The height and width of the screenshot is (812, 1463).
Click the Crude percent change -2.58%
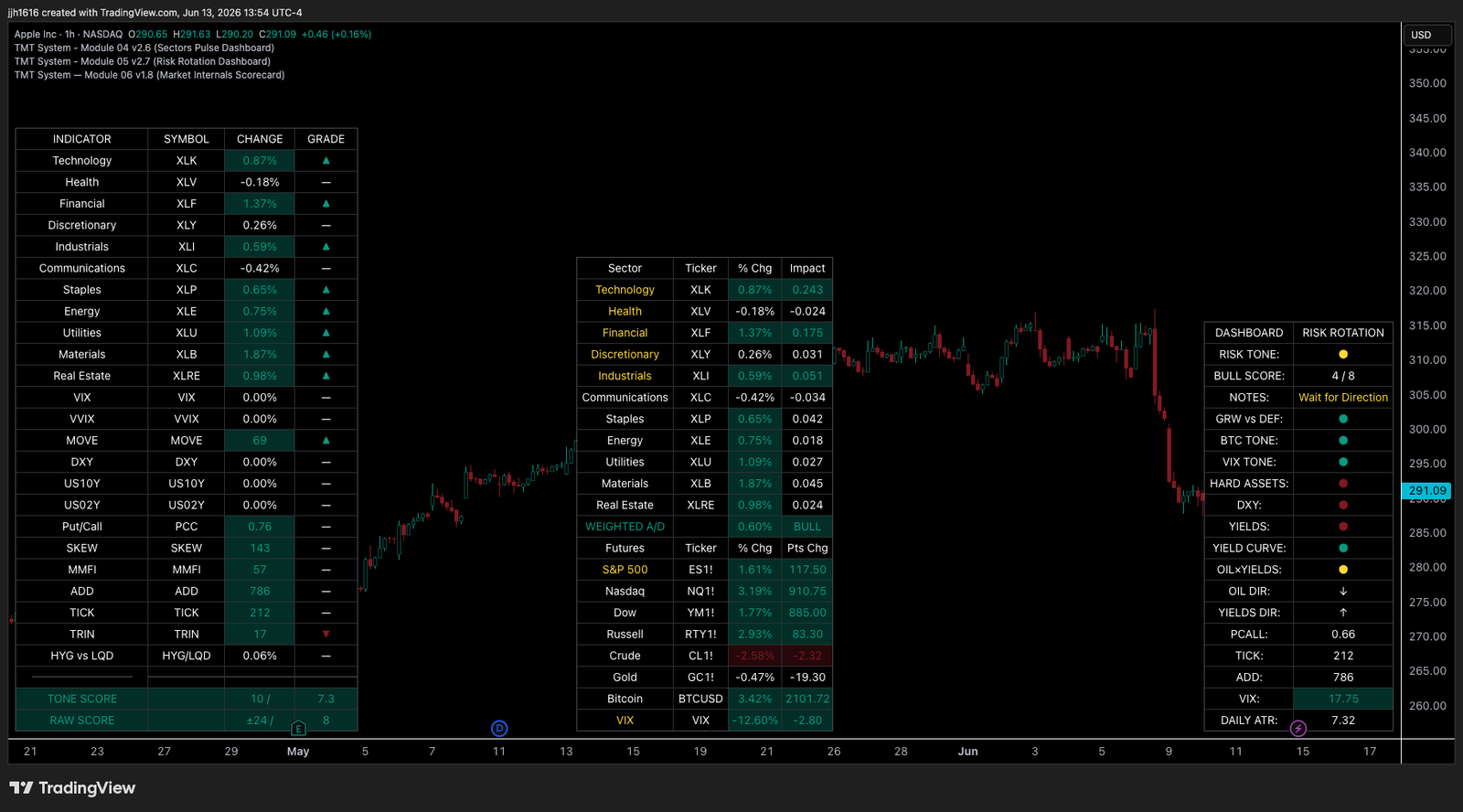click(755, 657)
